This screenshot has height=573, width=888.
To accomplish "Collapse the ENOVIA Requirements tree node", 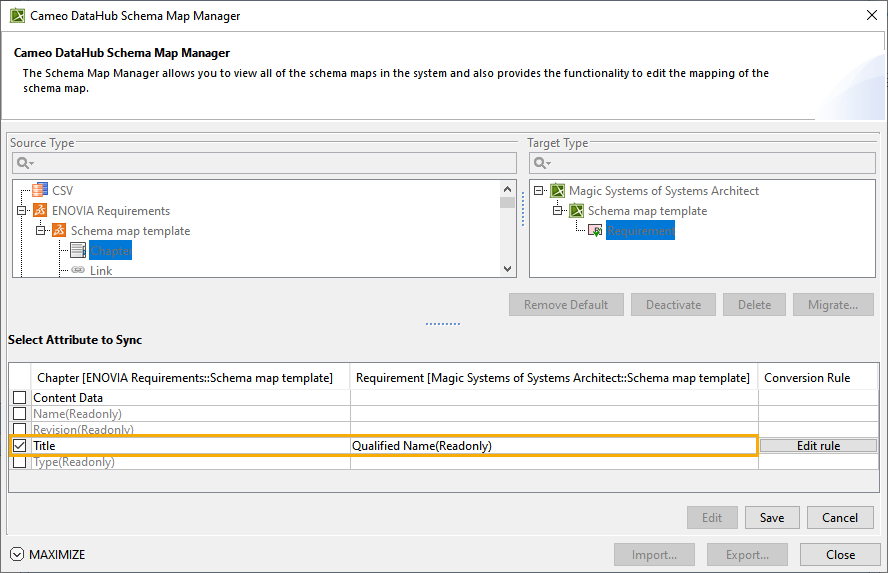I will point(22,211).
